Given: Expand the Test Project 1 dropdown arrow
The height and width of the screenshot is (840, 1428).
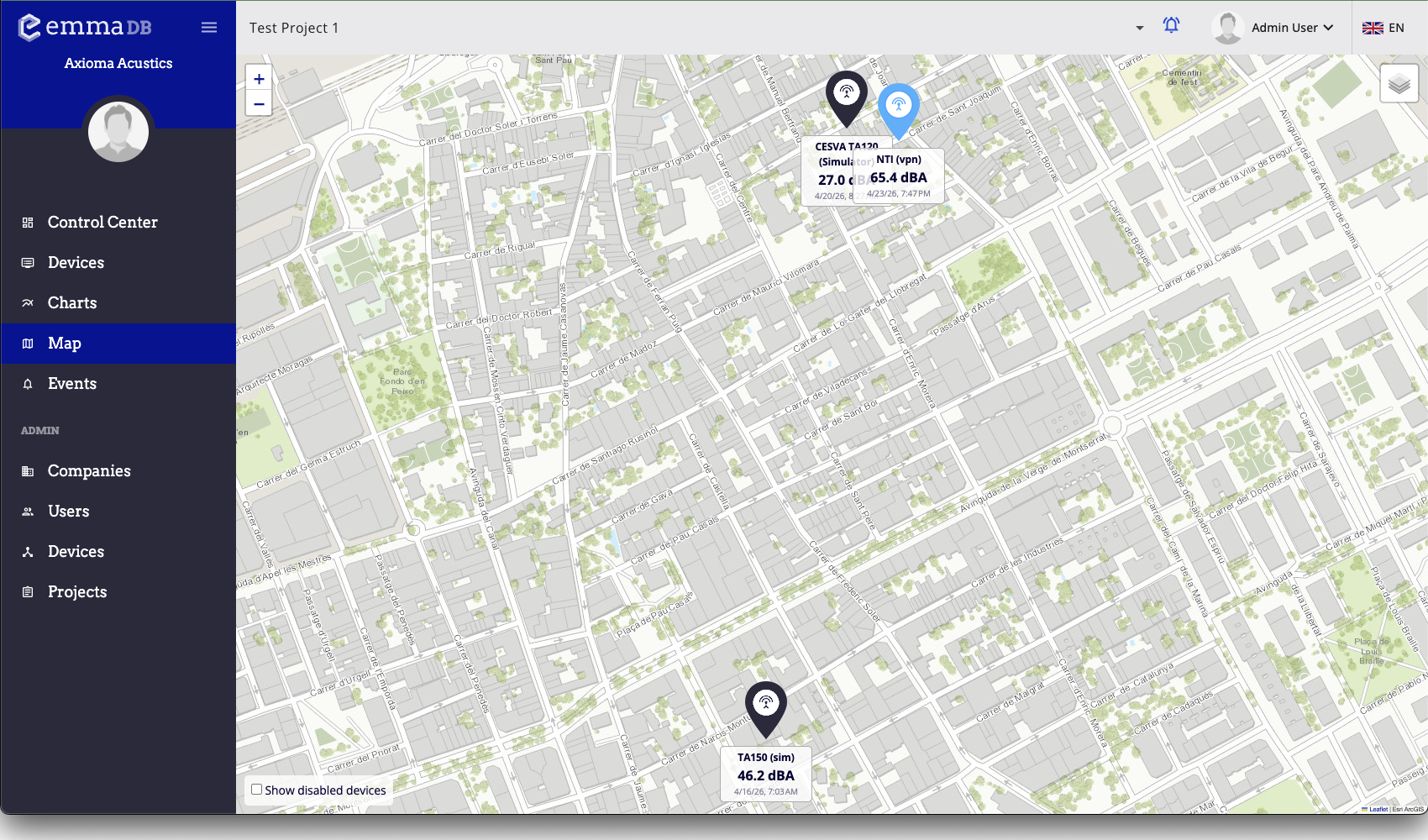Looking at the screenshot, I should (1139, 28).
